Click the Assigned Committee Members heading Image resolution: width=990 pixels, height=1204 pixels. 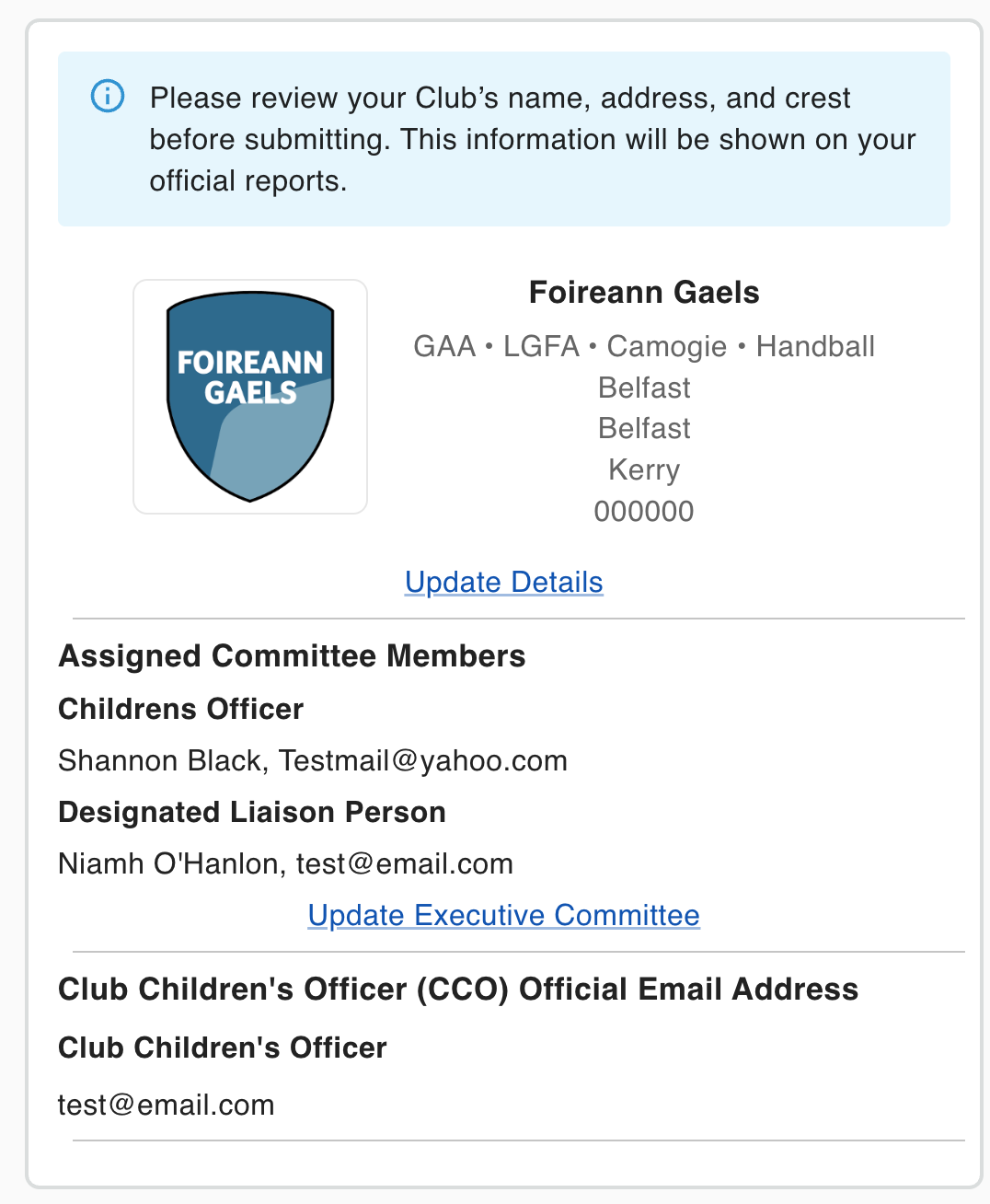[x=292, y=656]
